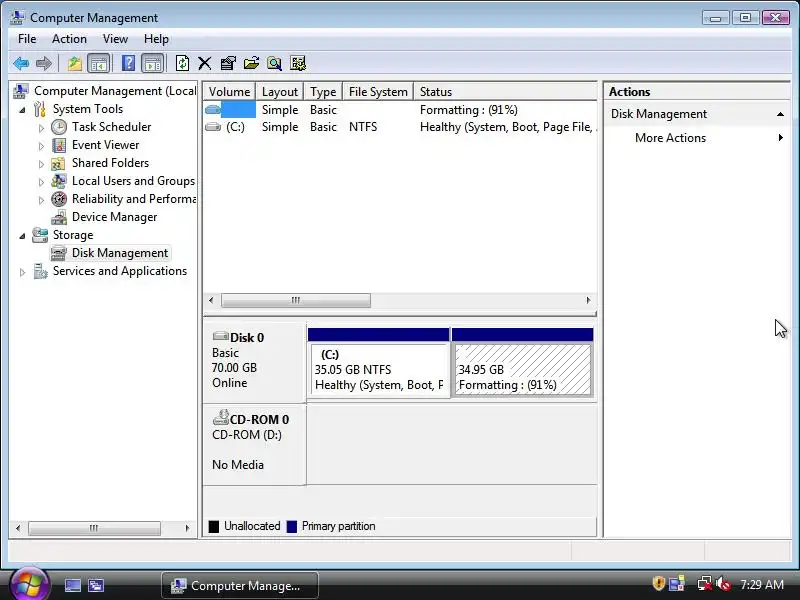Image resolution: width=800 pixels, height=600 pixels.
Task: Select Computer Management (Local) root node
Action: coord(115,91)
